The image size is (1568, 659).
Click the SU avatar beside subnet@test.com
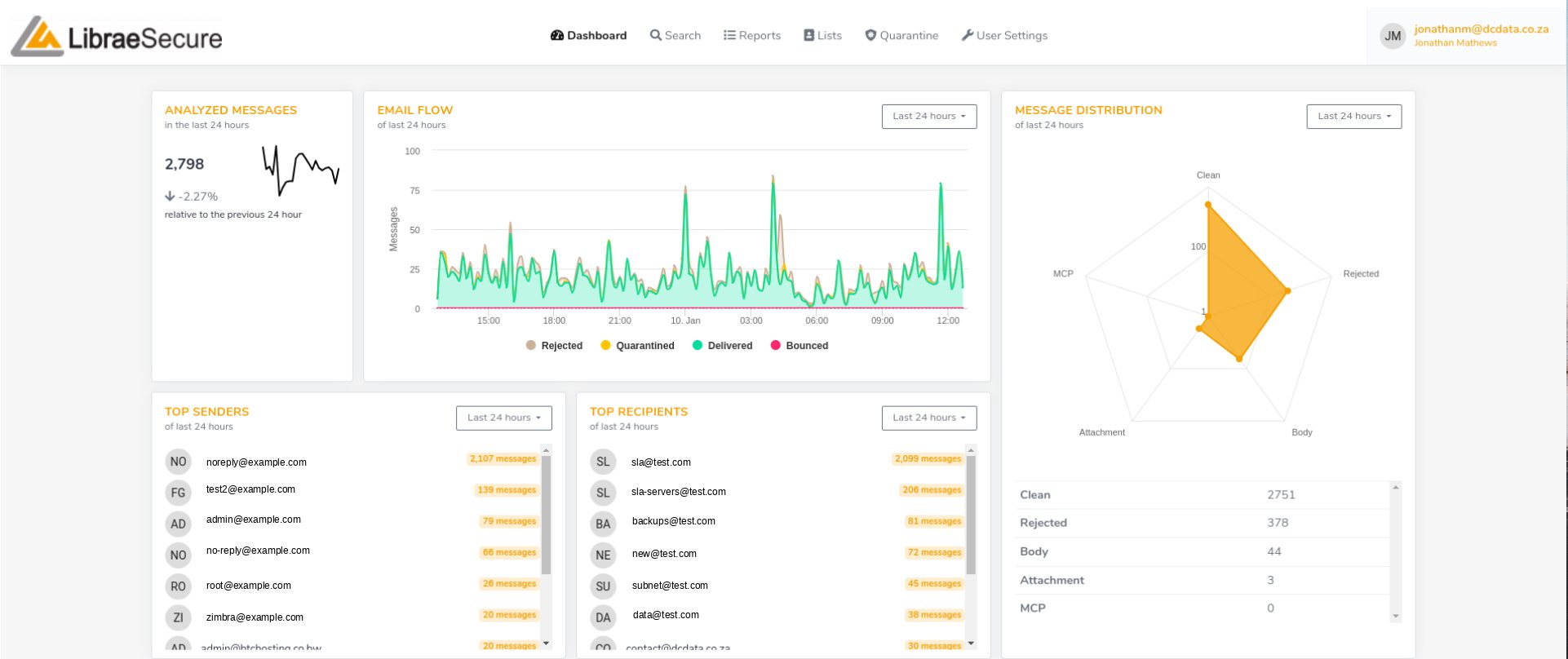[x=603, y=586]
